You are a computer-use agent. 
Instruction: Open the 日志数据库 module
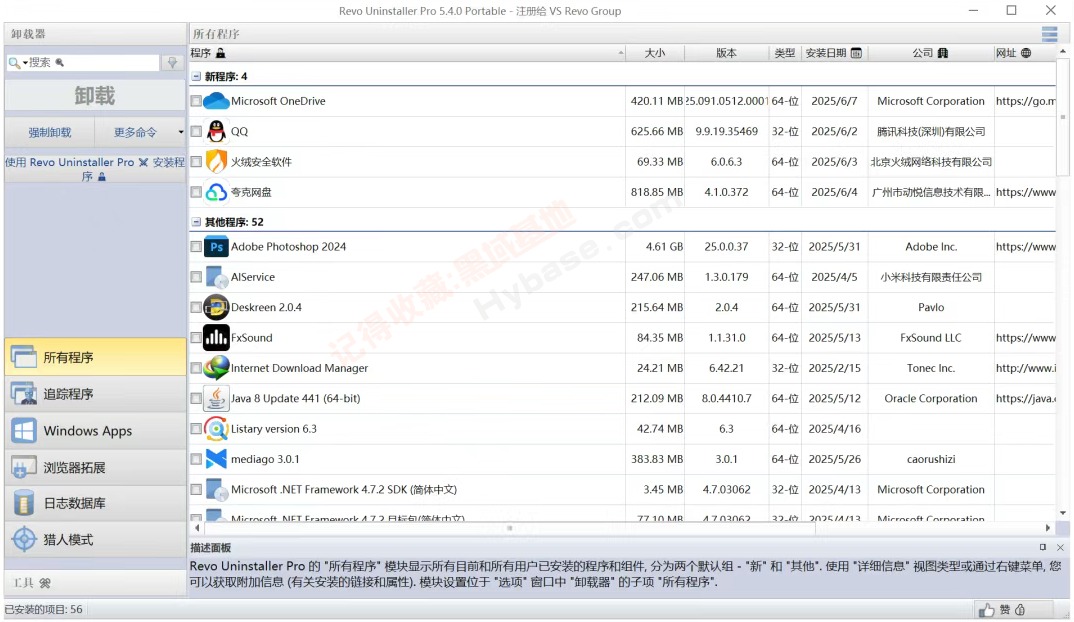pyautogui.click(x=95, y=503)
